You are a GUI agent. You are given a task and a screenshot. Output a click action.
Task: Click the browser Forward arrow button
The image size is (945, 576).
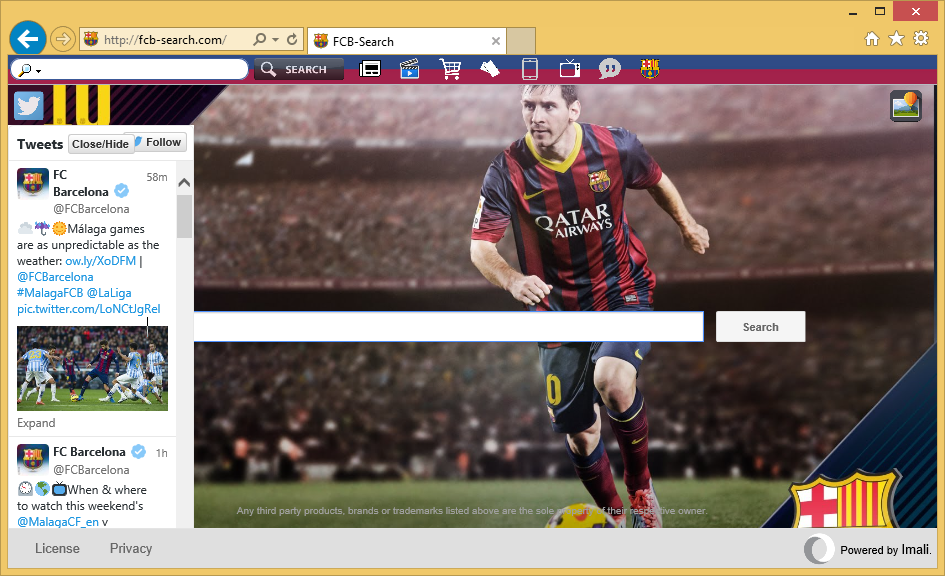coord(62,40)
